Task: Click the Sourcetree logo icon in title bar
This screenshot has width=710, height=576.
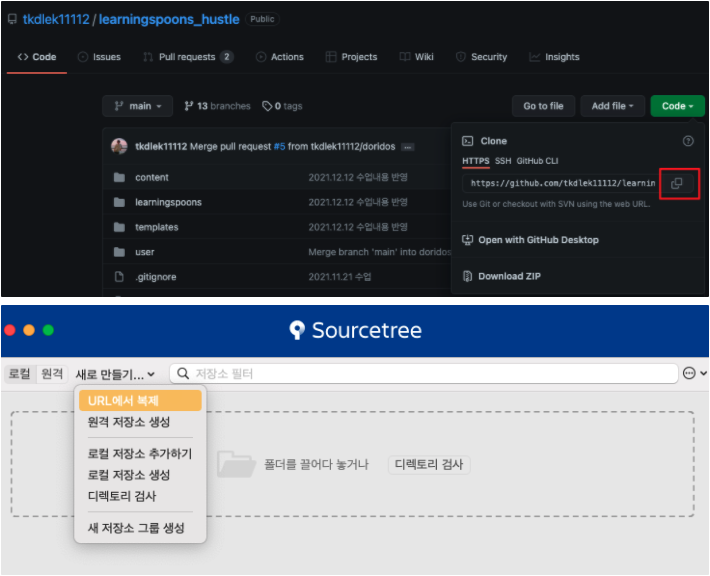Action: (x=297, y=330)
